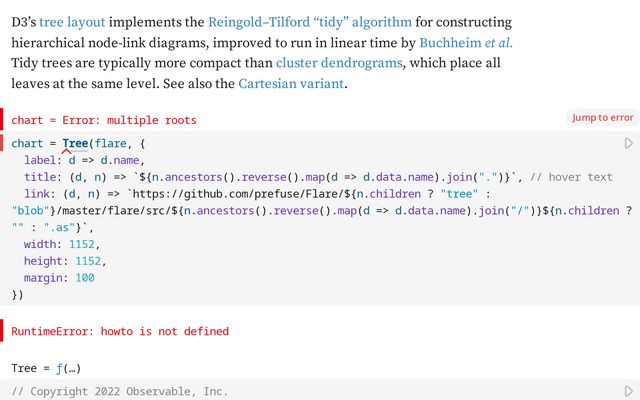
Task: Run the copyright comment cell via play icon
Action: (x=629, y=391)
